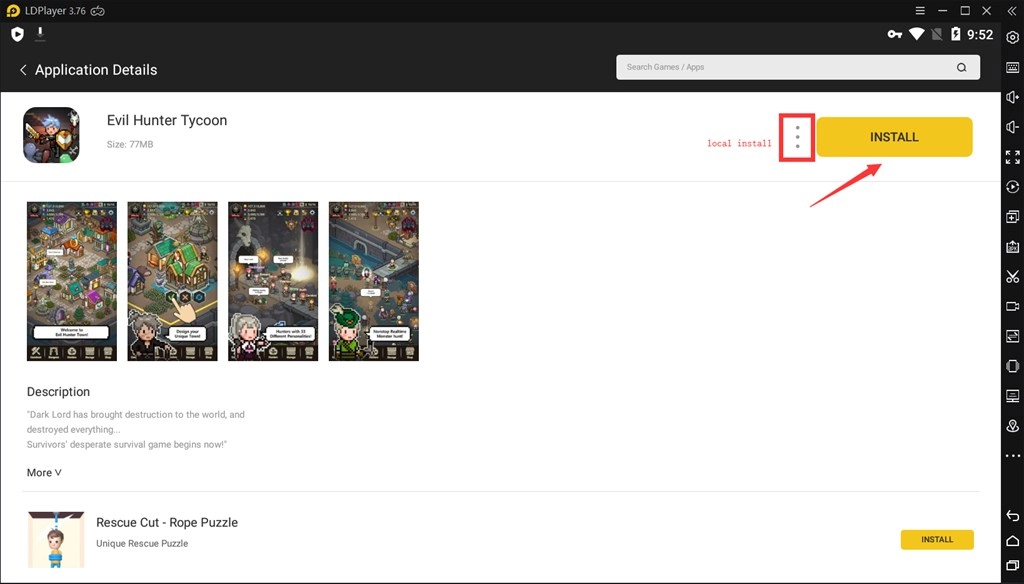
Task: Open the LDPlayer hamburger menu
Action: point(920,11)
